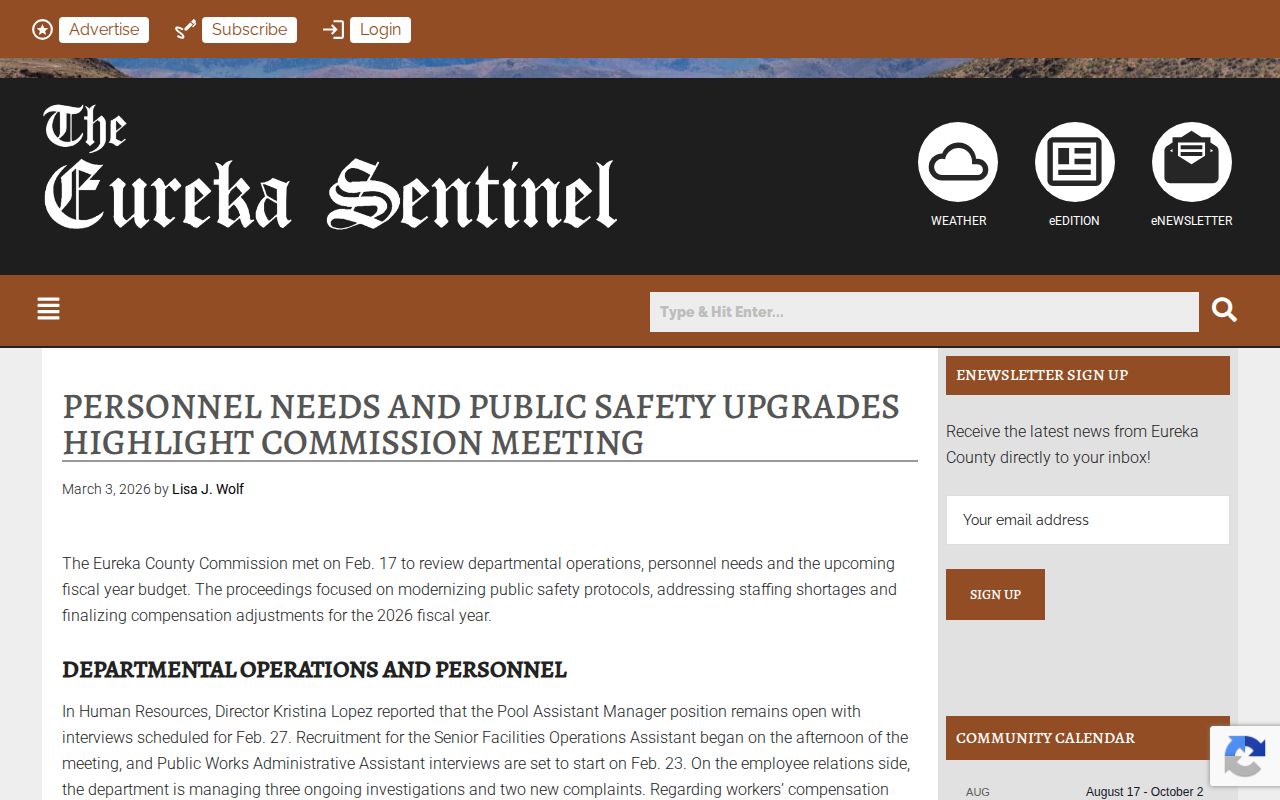Click the pen icon beside Subscribe
The width and height of the screenshot is (1280, 800).
tap(185, 30)
